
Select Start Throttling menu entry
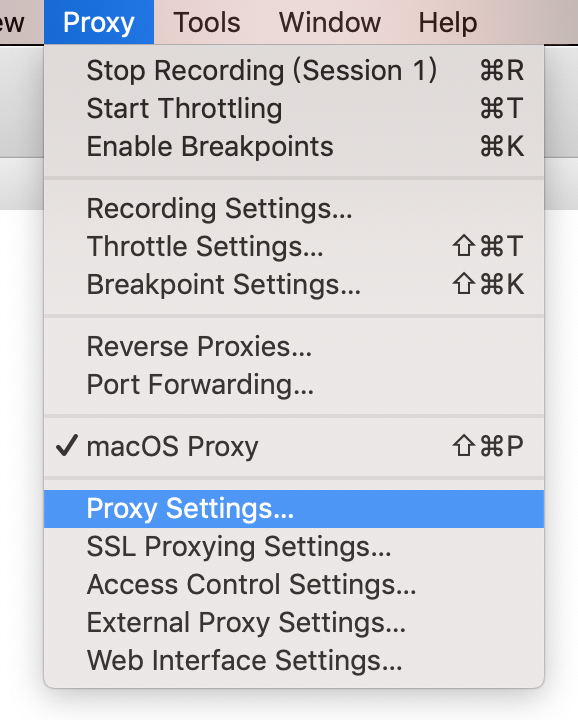[294, 108]
